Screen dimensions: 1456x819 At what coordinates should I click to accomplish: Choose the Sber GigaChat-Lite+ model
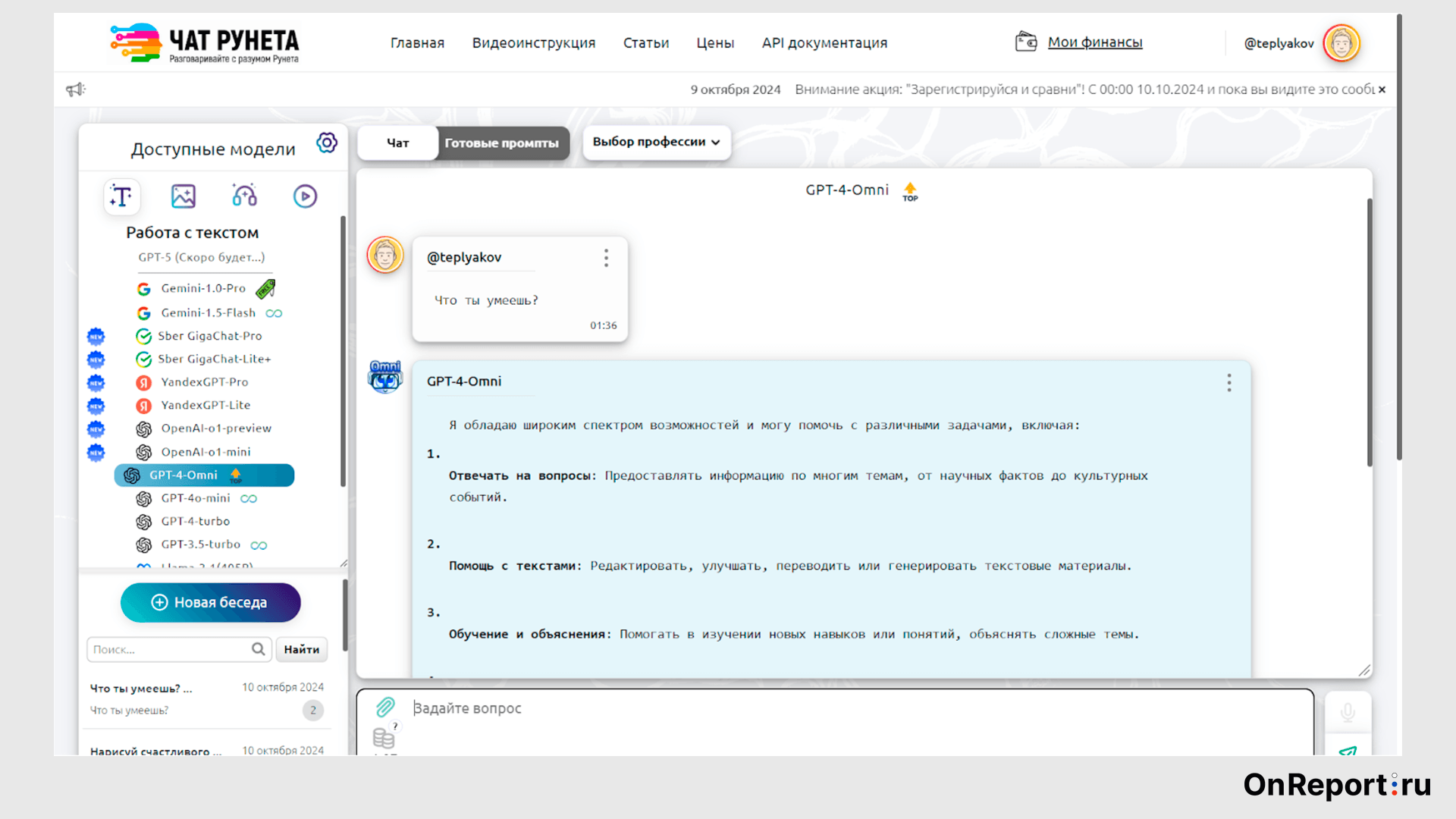tap(215, 359)
